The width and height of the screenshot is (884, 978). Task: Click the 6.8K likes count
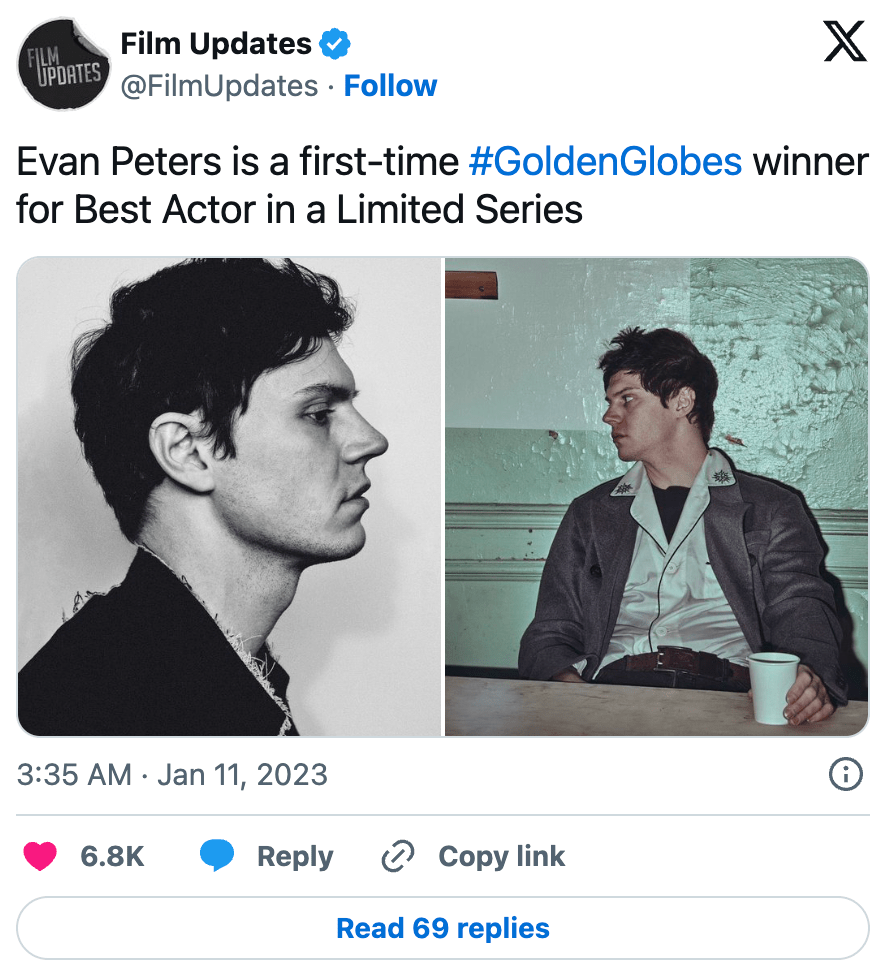pos(112,856)
